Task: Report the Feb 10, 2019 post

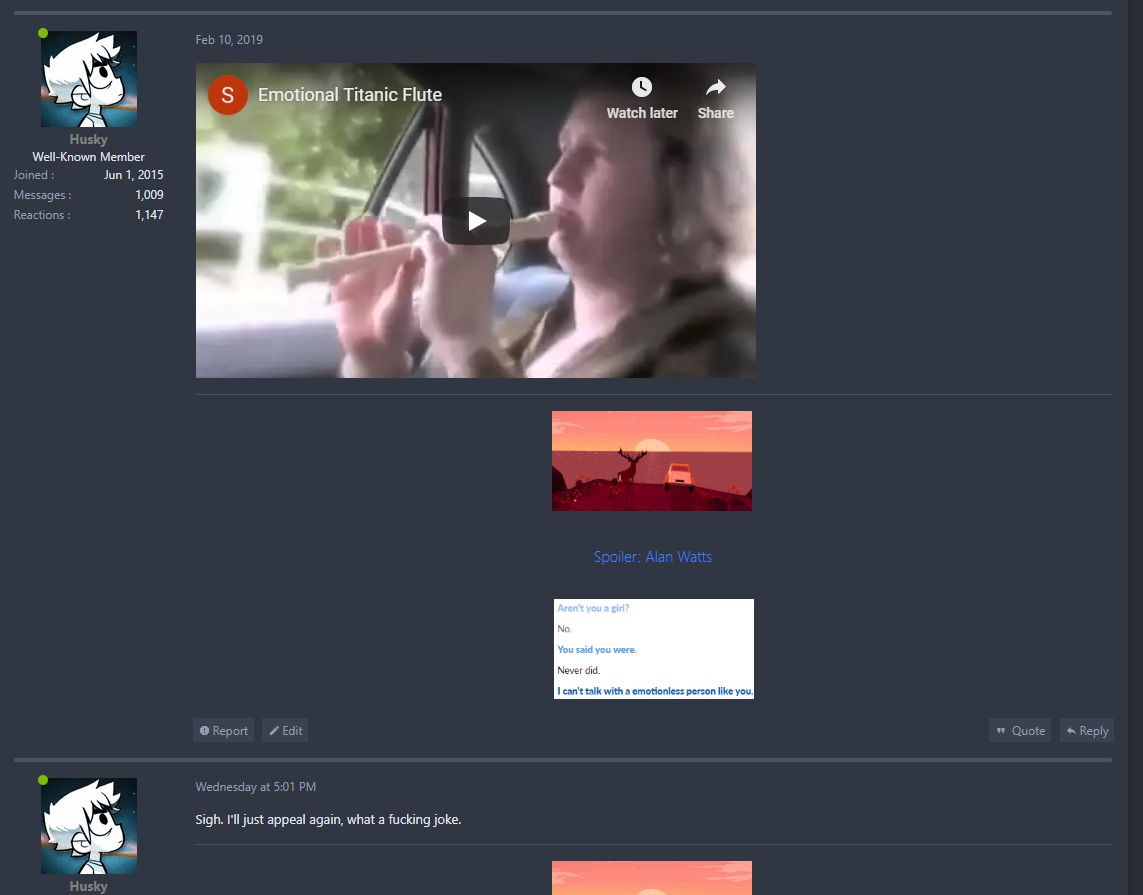Action: click(224, 731)
